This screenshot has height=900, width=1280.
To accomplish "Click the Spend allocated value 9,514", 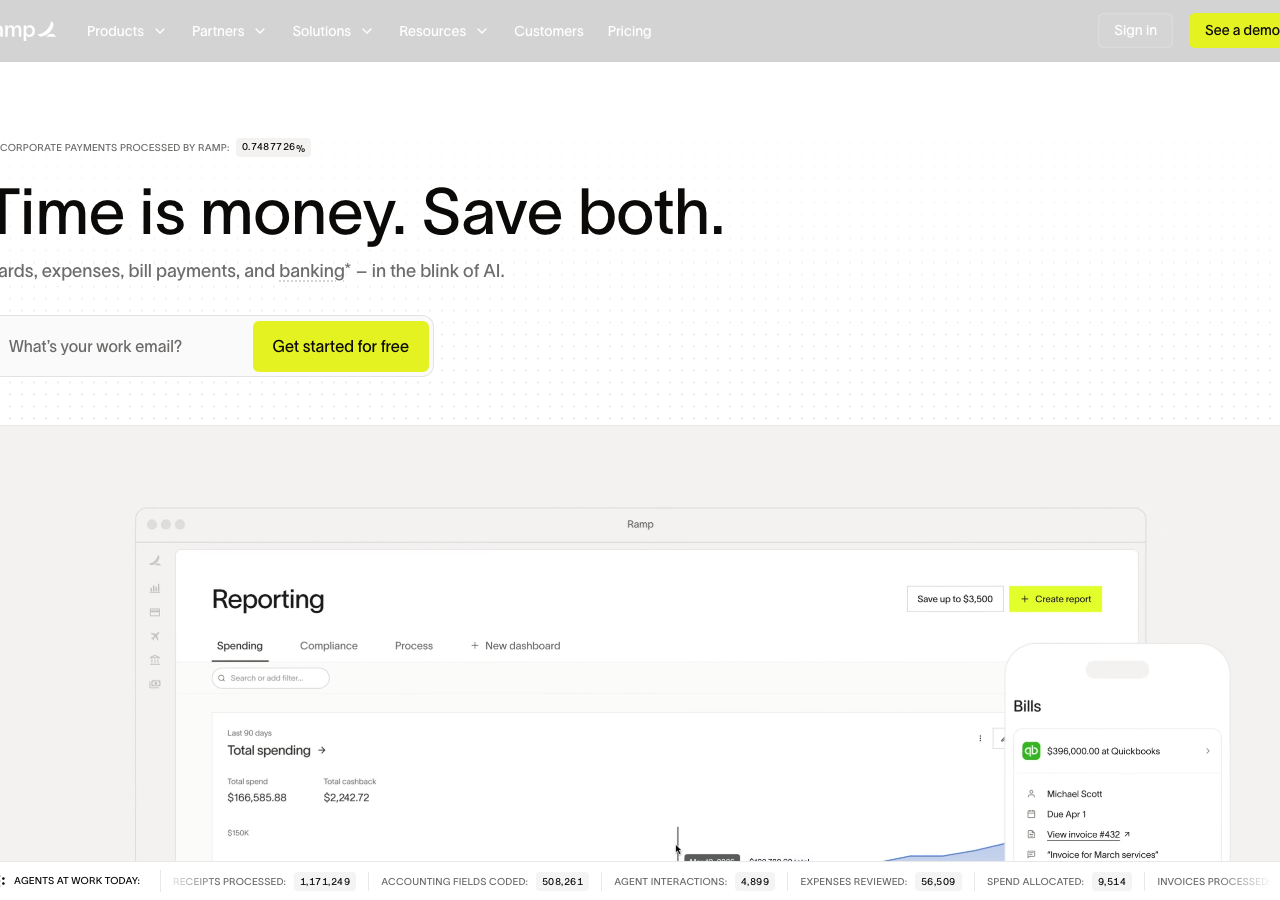I will pyautogui.click(x=1112, y=882).
